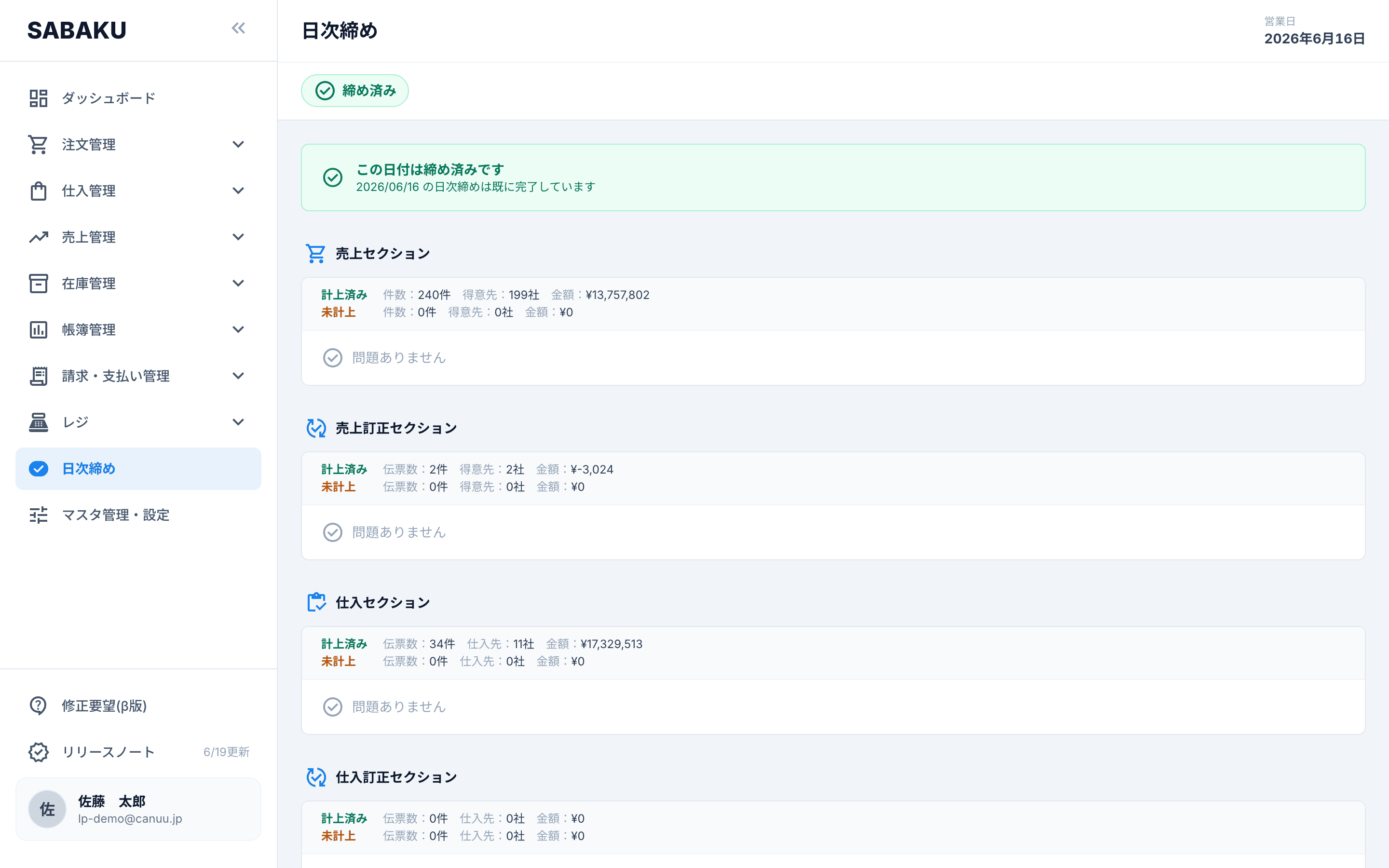
Task: Click the 売上セクション cart icon
Action: pyautogui.click(x=316, y=253)
